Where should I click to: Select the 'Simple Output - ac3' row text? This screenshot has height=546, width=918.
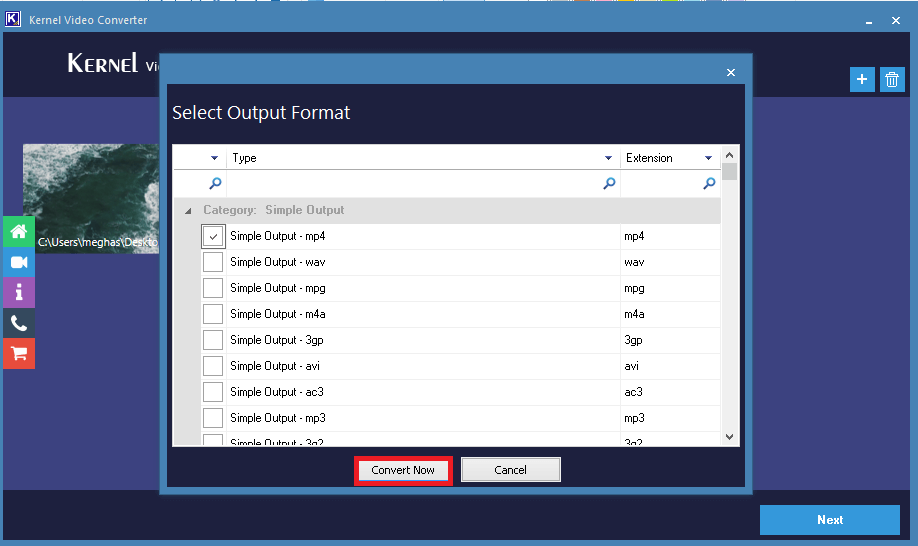[x=277, y=392]
